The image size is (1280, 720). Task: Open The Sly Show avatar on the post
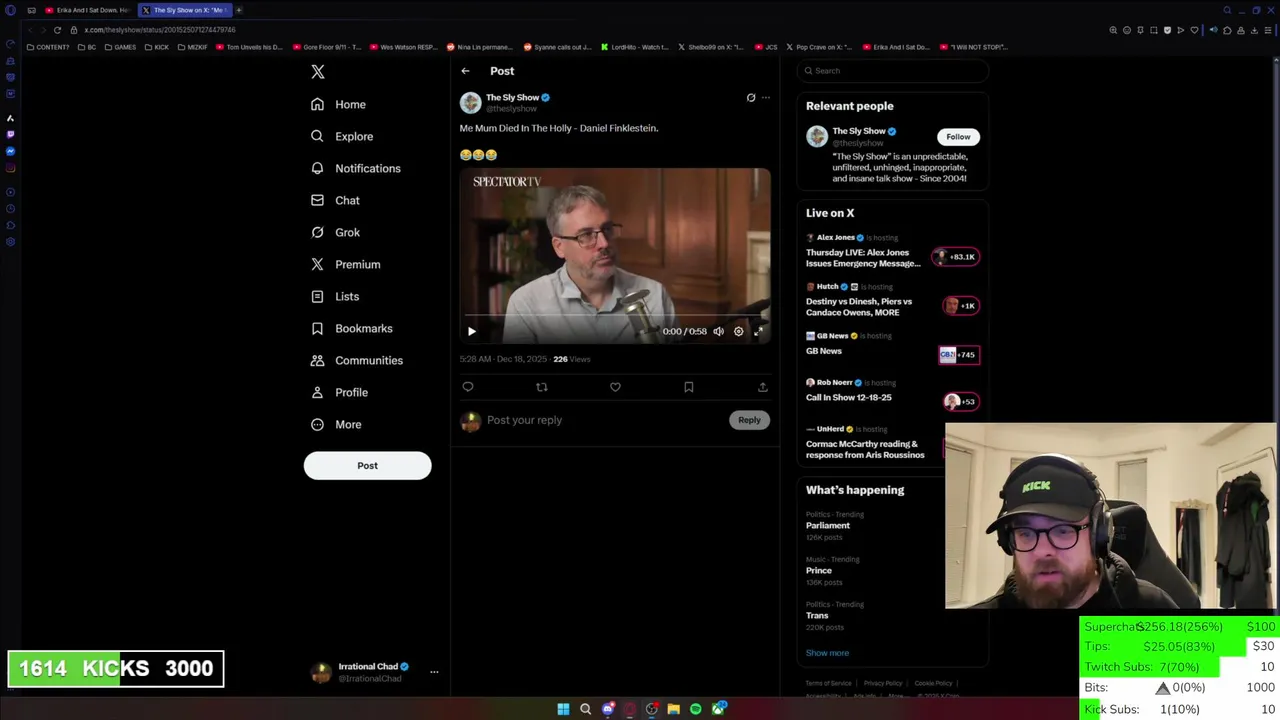470,102
